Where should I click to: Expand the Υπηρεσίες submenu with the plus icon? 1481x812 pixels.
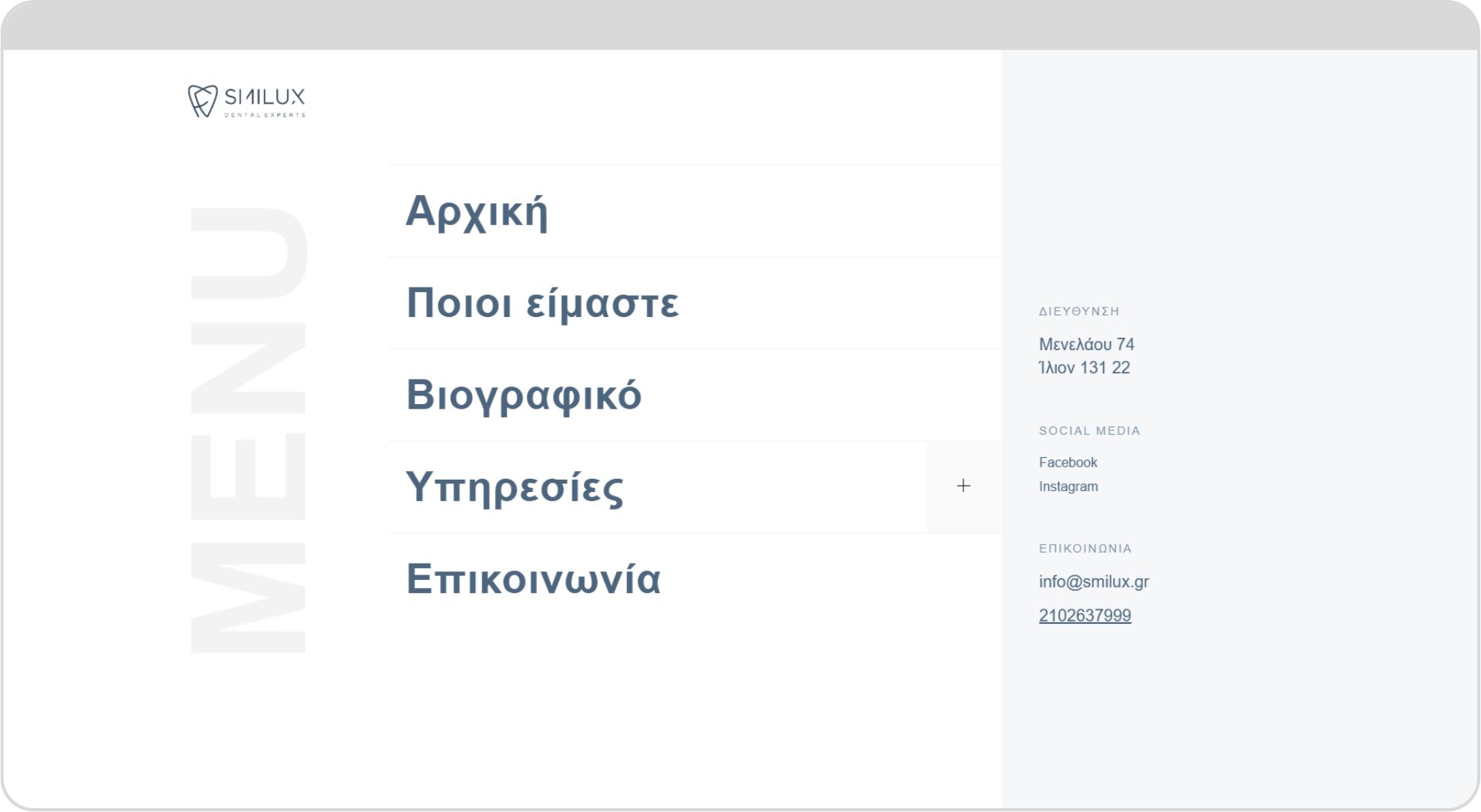963,486
